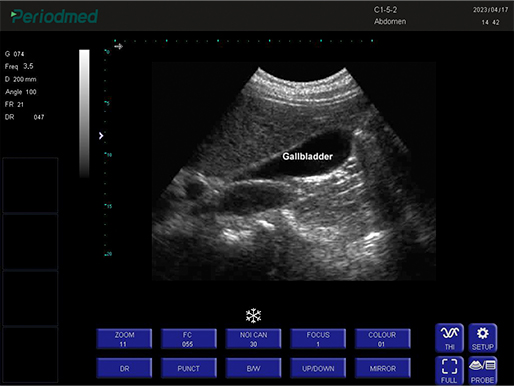Select the focus position chevron marker

101,136
